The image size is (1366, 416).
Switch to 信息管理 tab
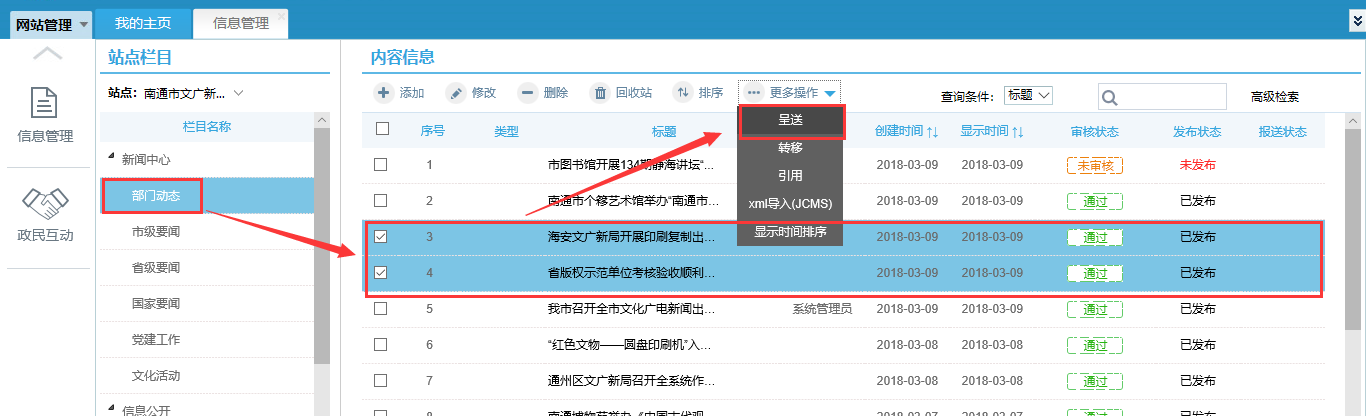[241, 23]
